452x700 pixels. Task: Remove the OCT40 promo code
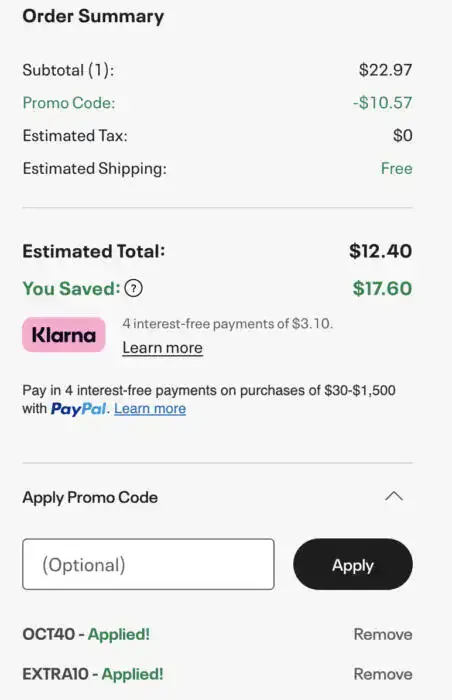[383, 634]
